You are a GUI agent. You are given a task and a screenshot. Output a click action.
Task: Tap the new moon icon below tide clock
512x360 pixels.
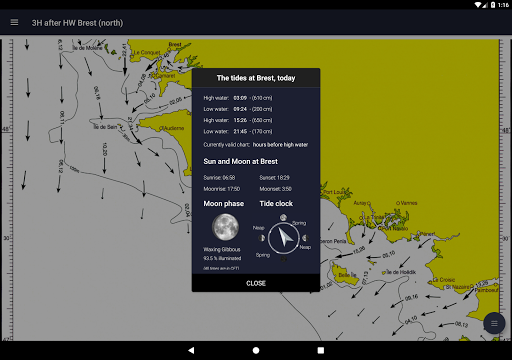(283, 259)
